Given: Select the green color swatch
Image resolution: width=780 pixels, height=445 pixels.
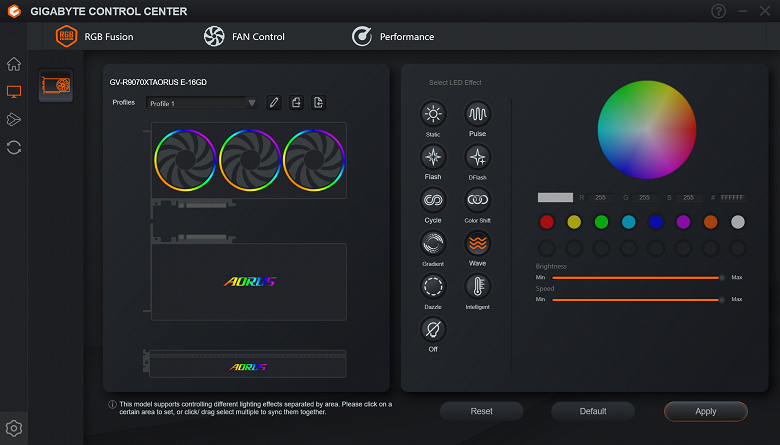Looking at the screenshot, I should (601, 222).
